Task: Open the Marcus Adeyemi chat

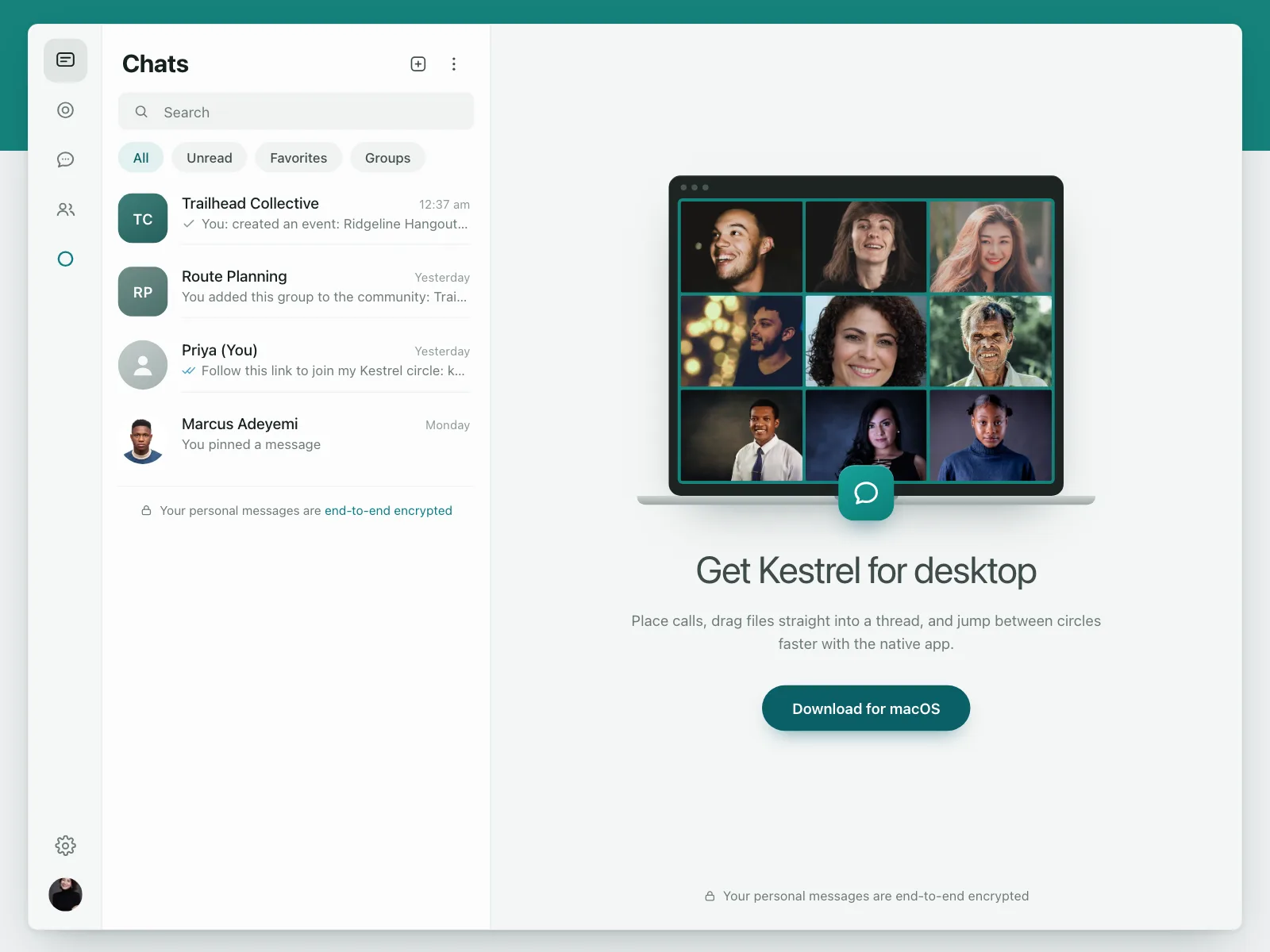Action: pos(296,439)
